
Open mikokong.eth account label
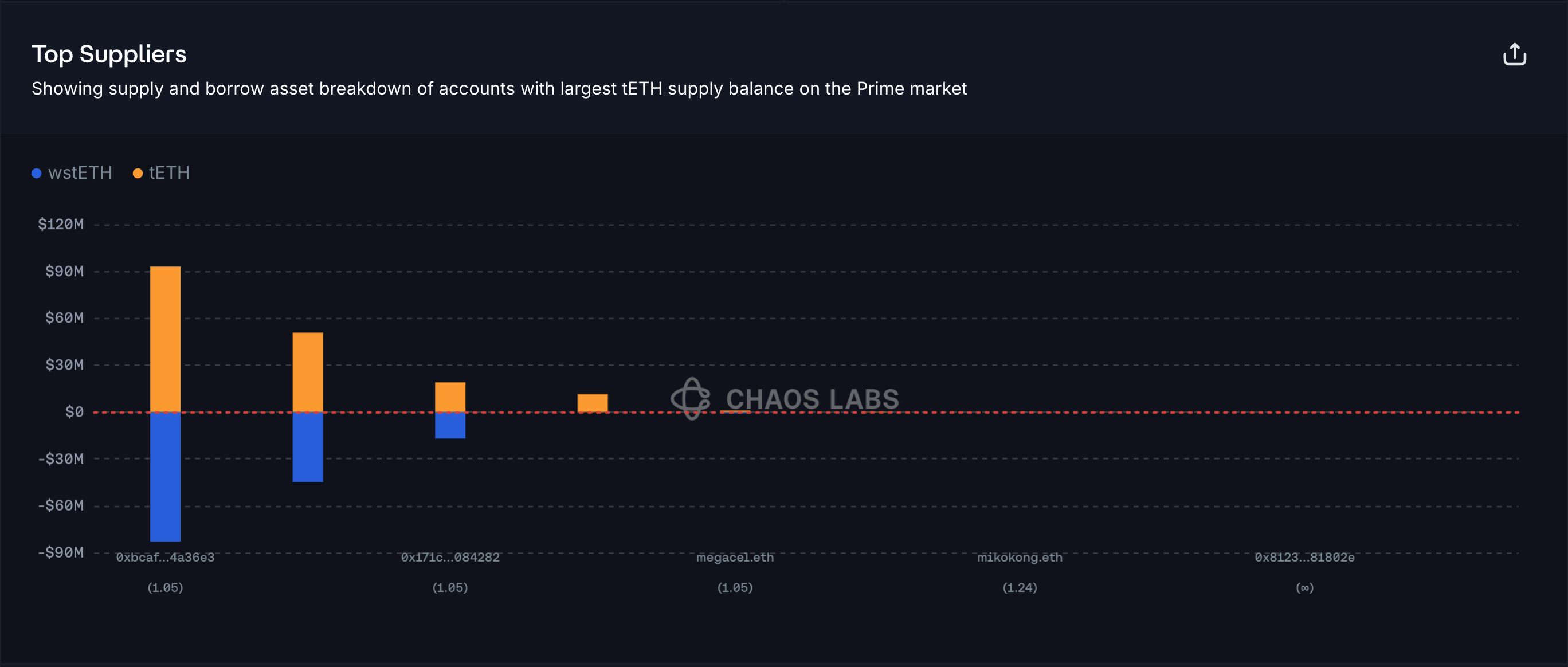pyautogui.click(x=1020, y=558)
